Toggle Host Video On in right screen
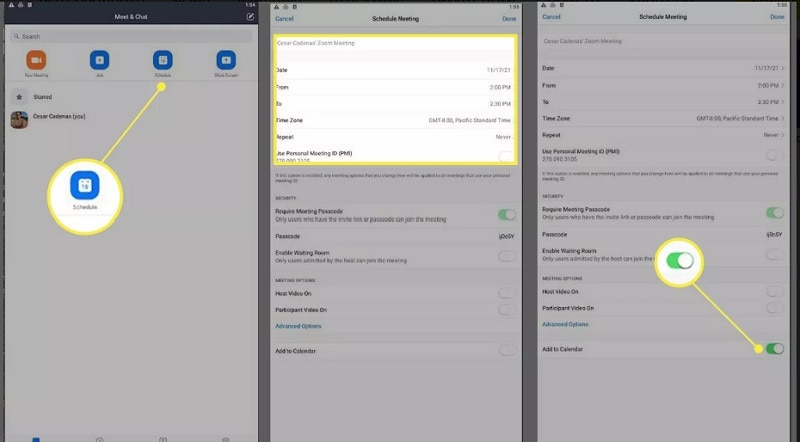800x442 pixels. [x=775, y=291]
